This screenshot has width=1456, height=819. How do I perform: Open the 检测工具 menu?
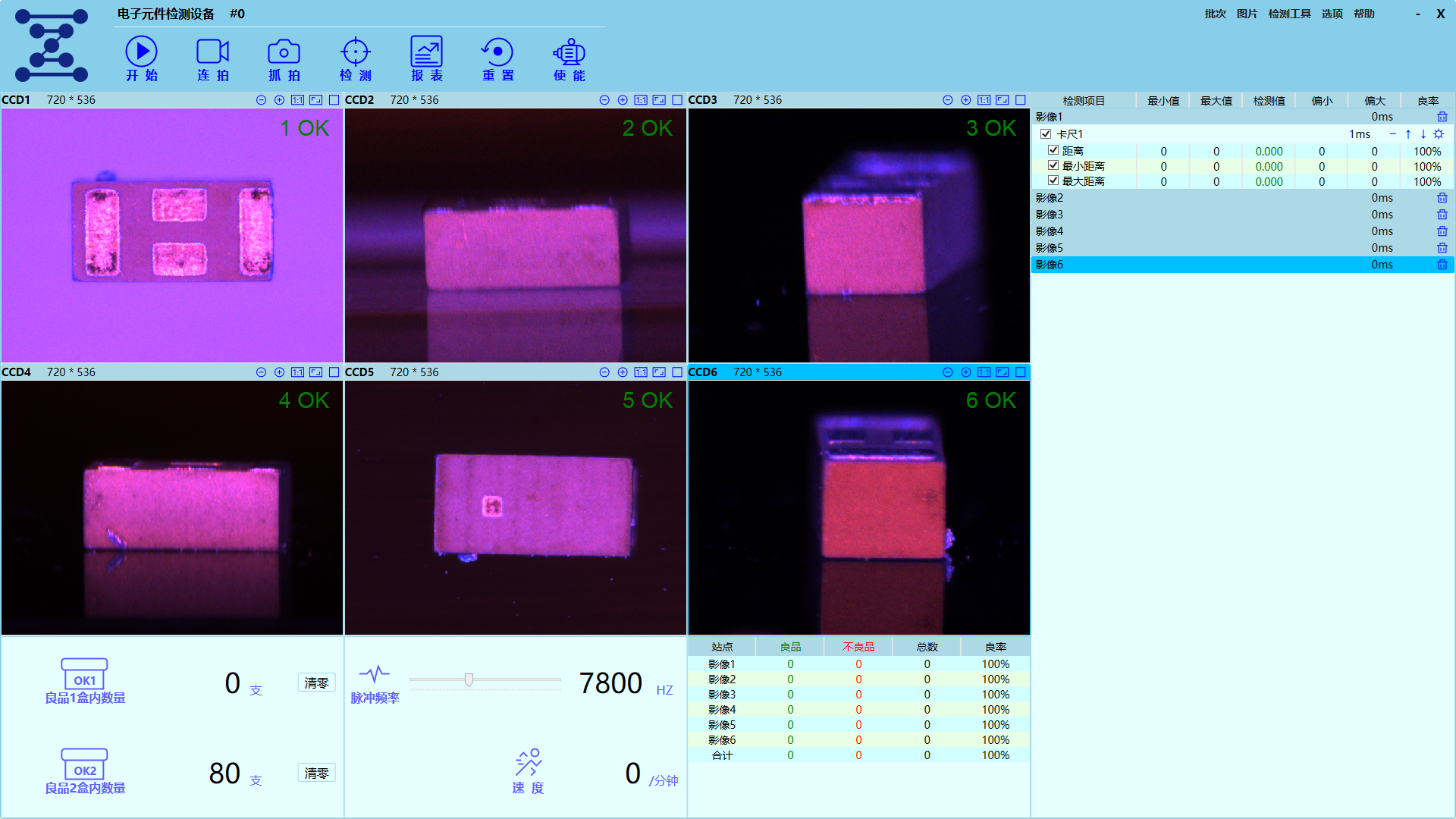point(1289,14)
